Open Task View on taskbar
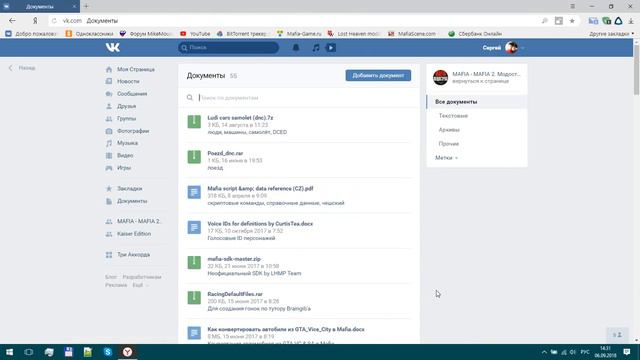 pos(29,352)
